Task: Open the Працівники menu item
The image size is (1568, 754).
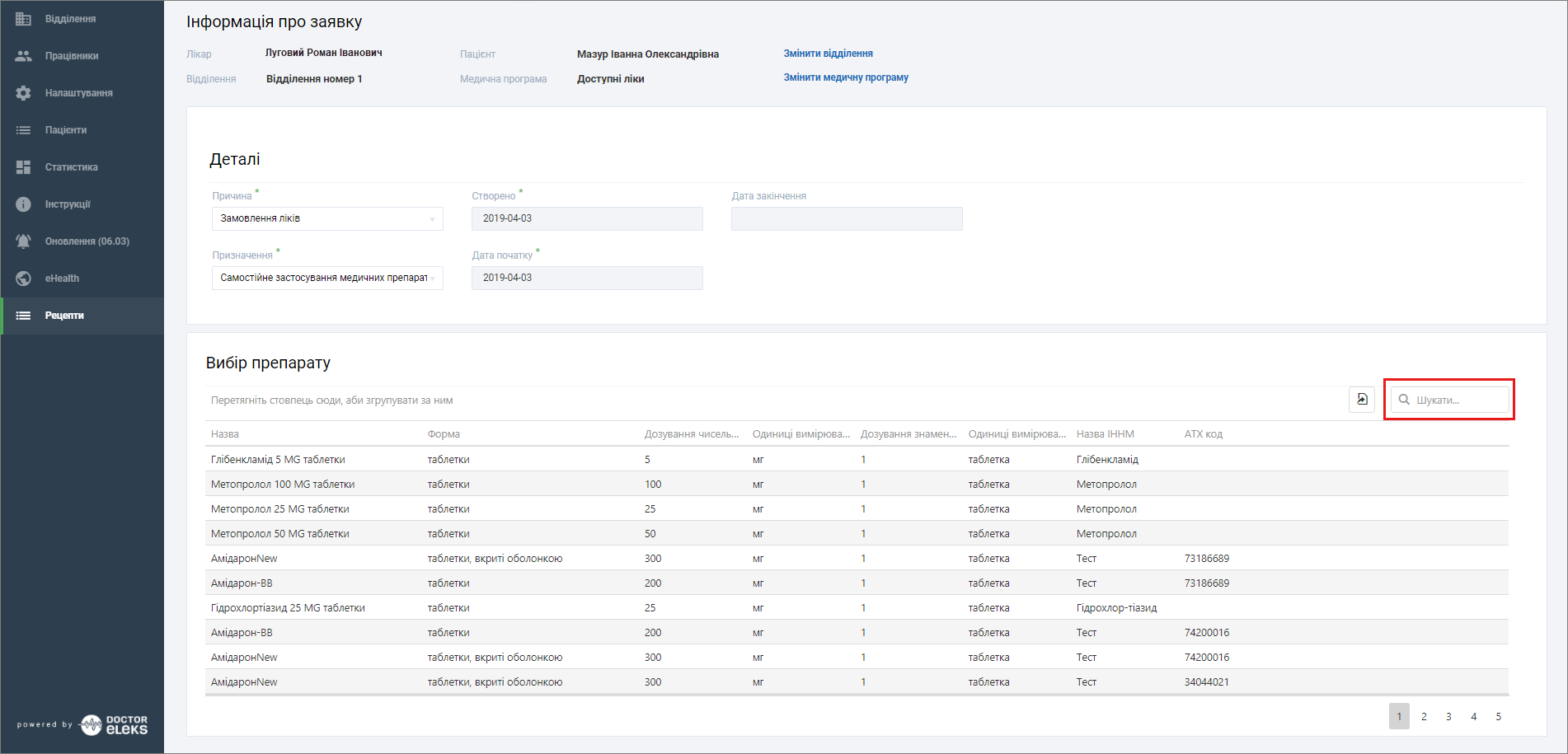Action: pyautogui.click(x=82, y=56)
